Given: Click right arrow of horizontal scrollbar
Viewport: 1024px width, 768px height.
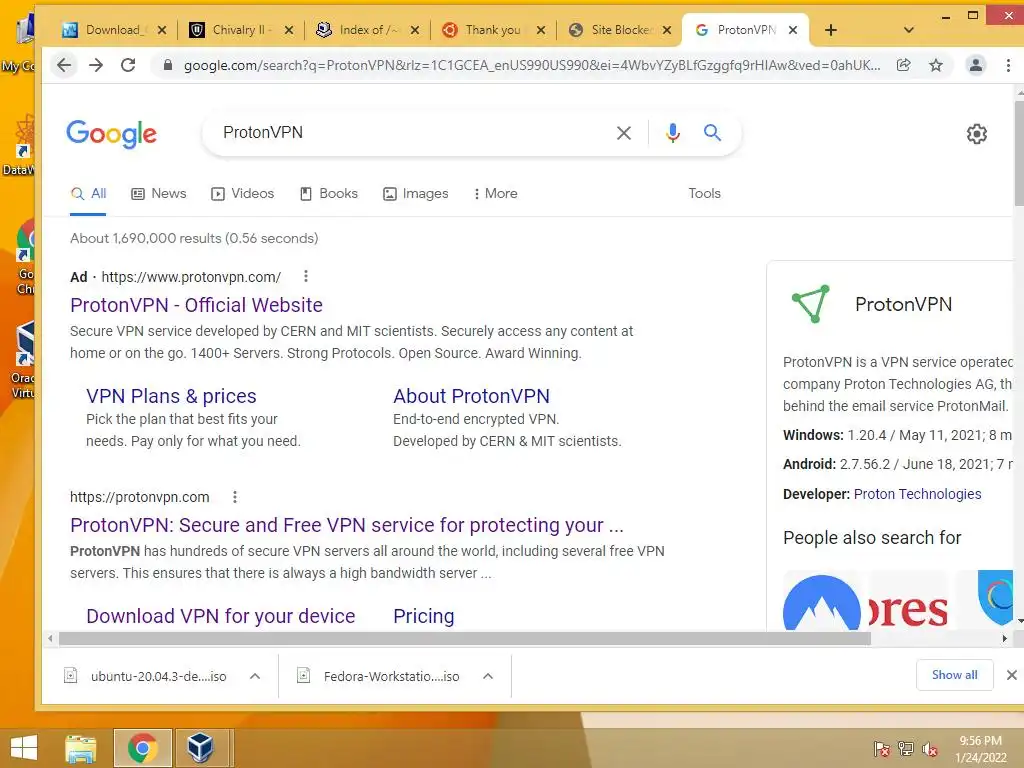Looking at the screenshot, I should click(1004, 639).
